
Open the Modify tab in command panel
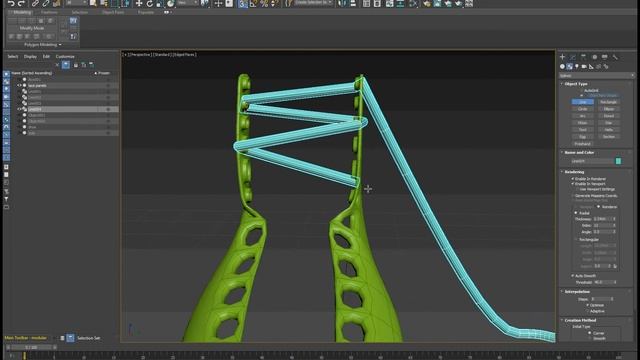[573, 57]
